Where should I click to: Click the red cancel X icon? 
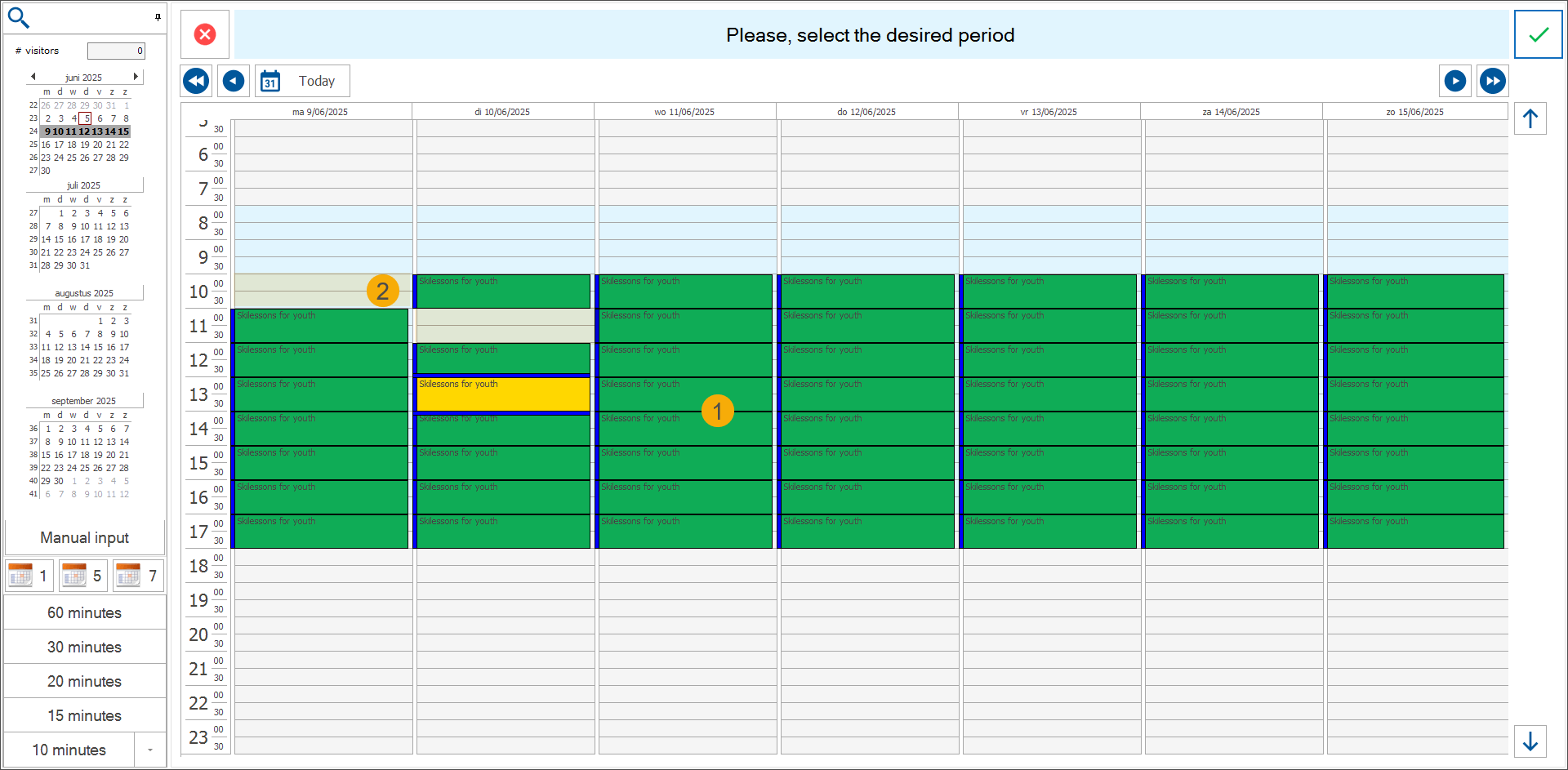tap(205, 34)
